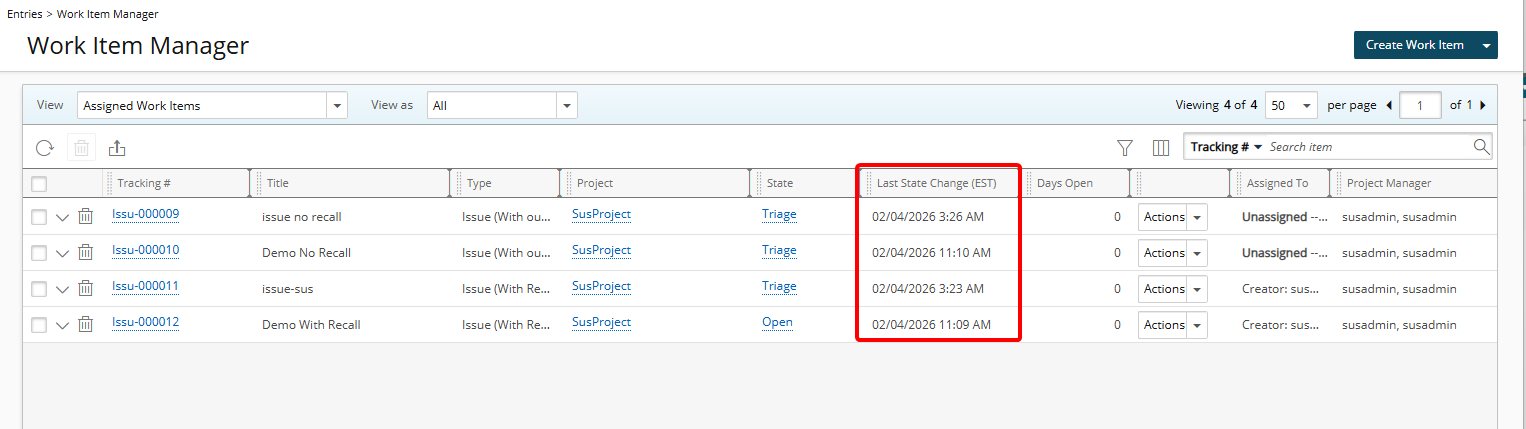Sort by Last State Change column header
The image size is (1526, 429).
(x=935, y=184)
